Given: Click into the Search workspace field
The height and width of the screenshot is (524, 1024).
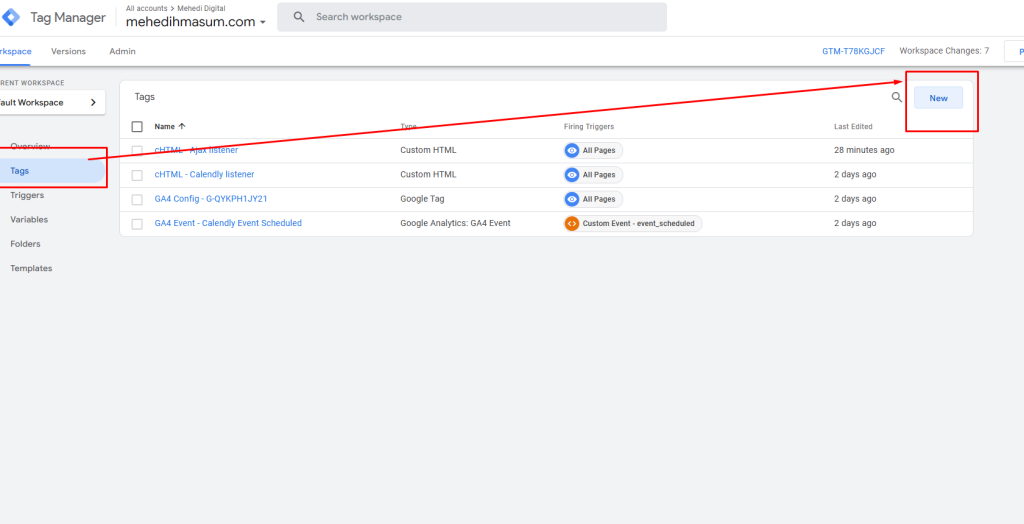Looking at the screenshot, I should click(472, 17).
